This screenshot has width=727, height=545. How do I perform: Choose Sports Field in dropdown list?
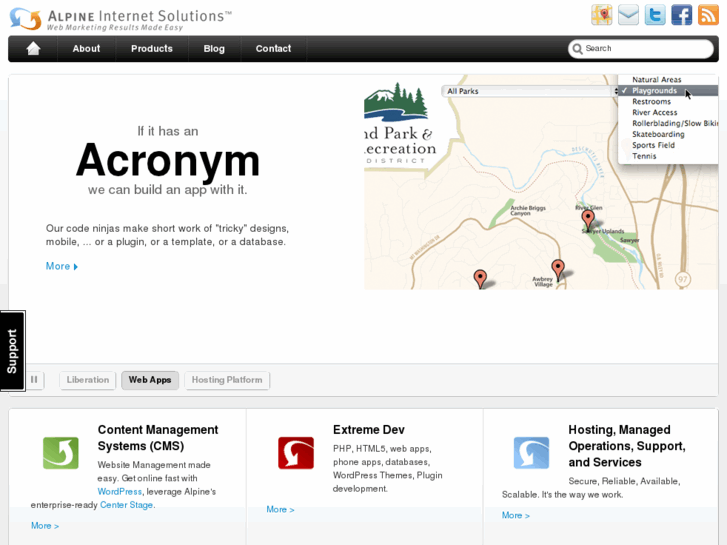(x=668, y=145)
